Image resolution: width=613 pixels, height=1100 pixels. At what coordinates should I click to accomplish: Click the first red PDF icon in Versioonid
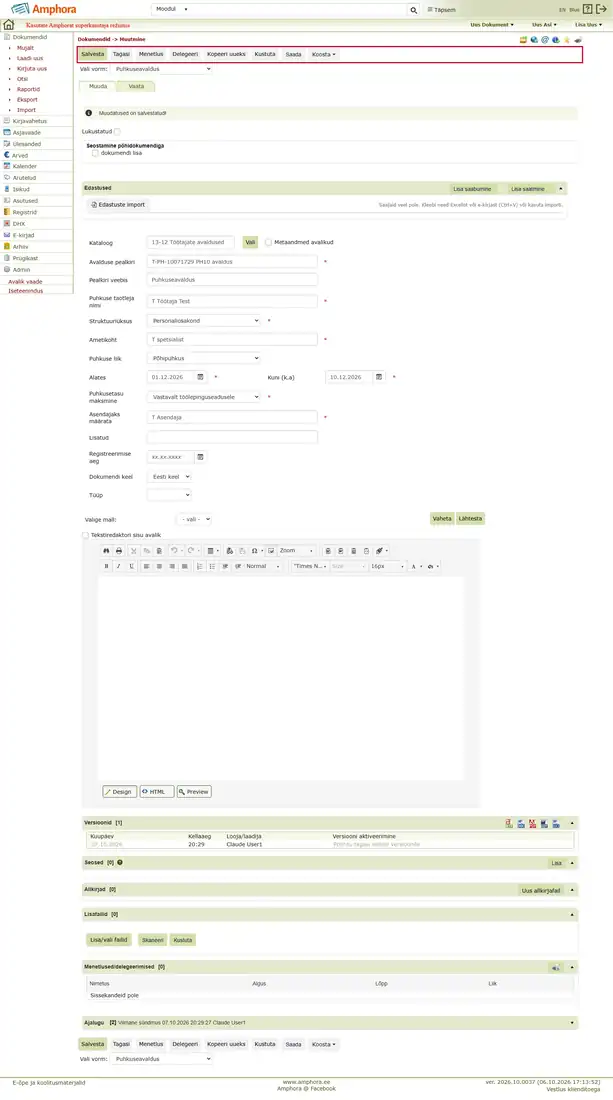pos(508,824)
